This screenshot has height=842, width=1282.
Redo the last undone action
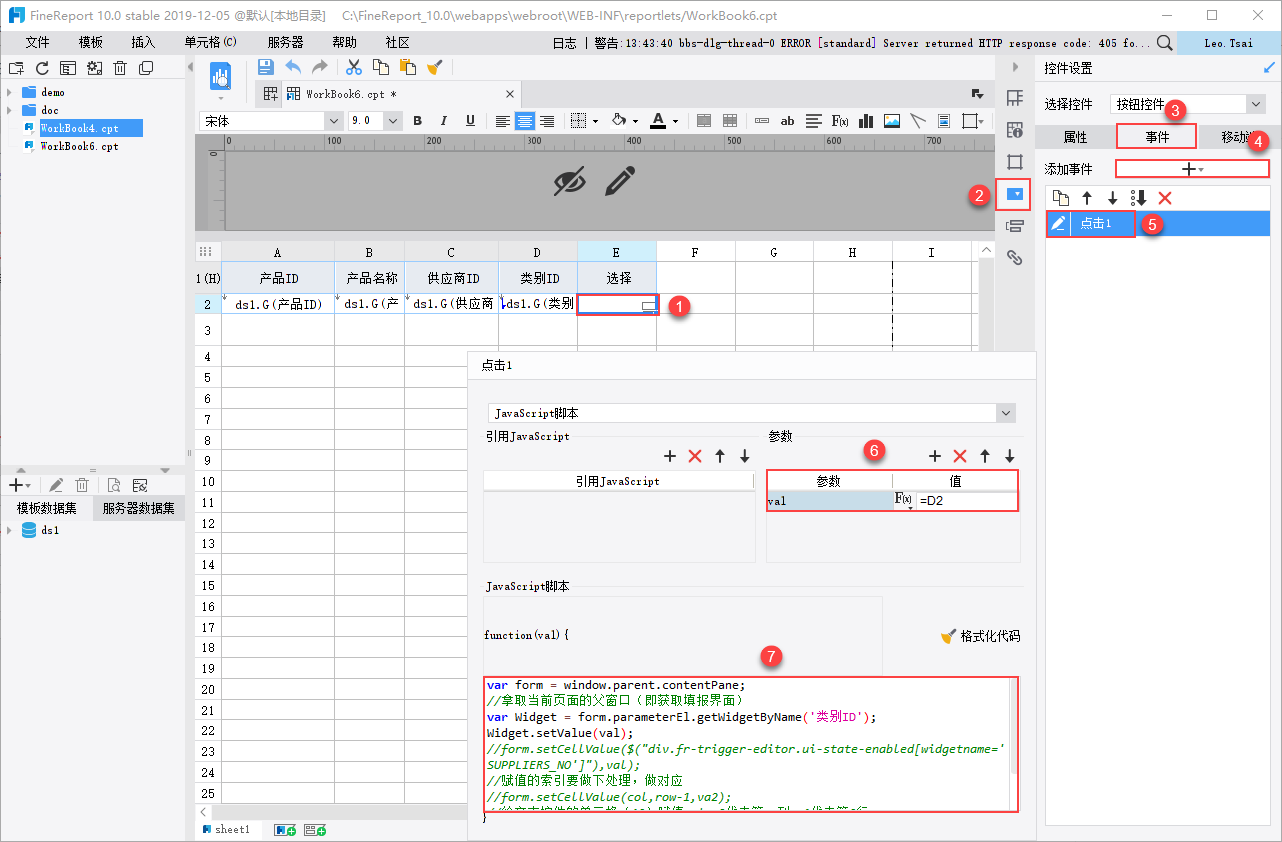click(320, 67)
